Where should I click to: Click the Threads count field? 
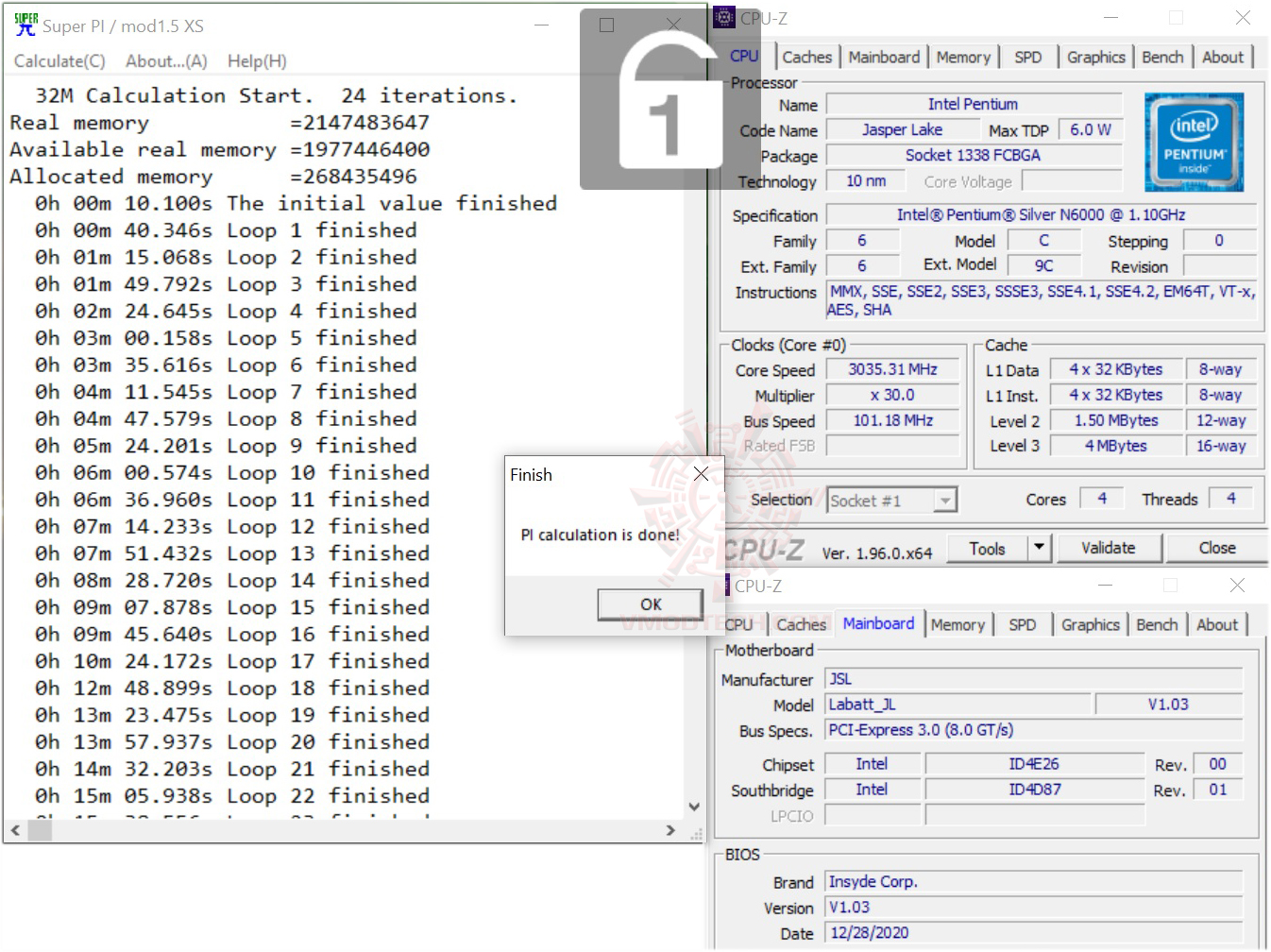pos(1230,498)
